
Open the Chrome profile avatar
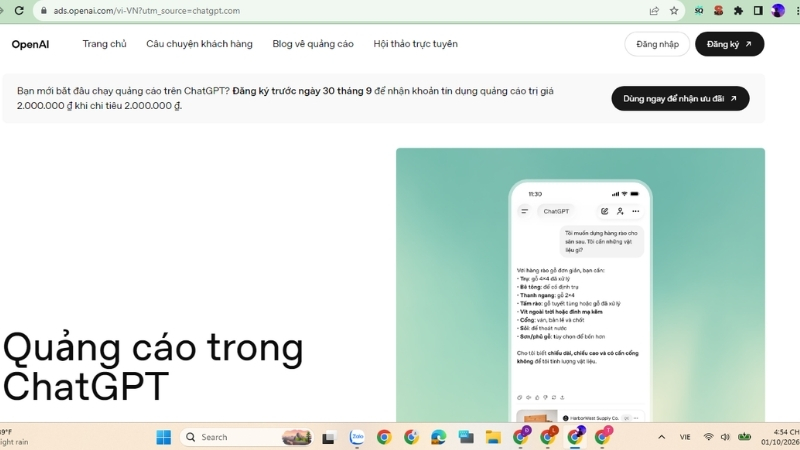coord(778,11)
